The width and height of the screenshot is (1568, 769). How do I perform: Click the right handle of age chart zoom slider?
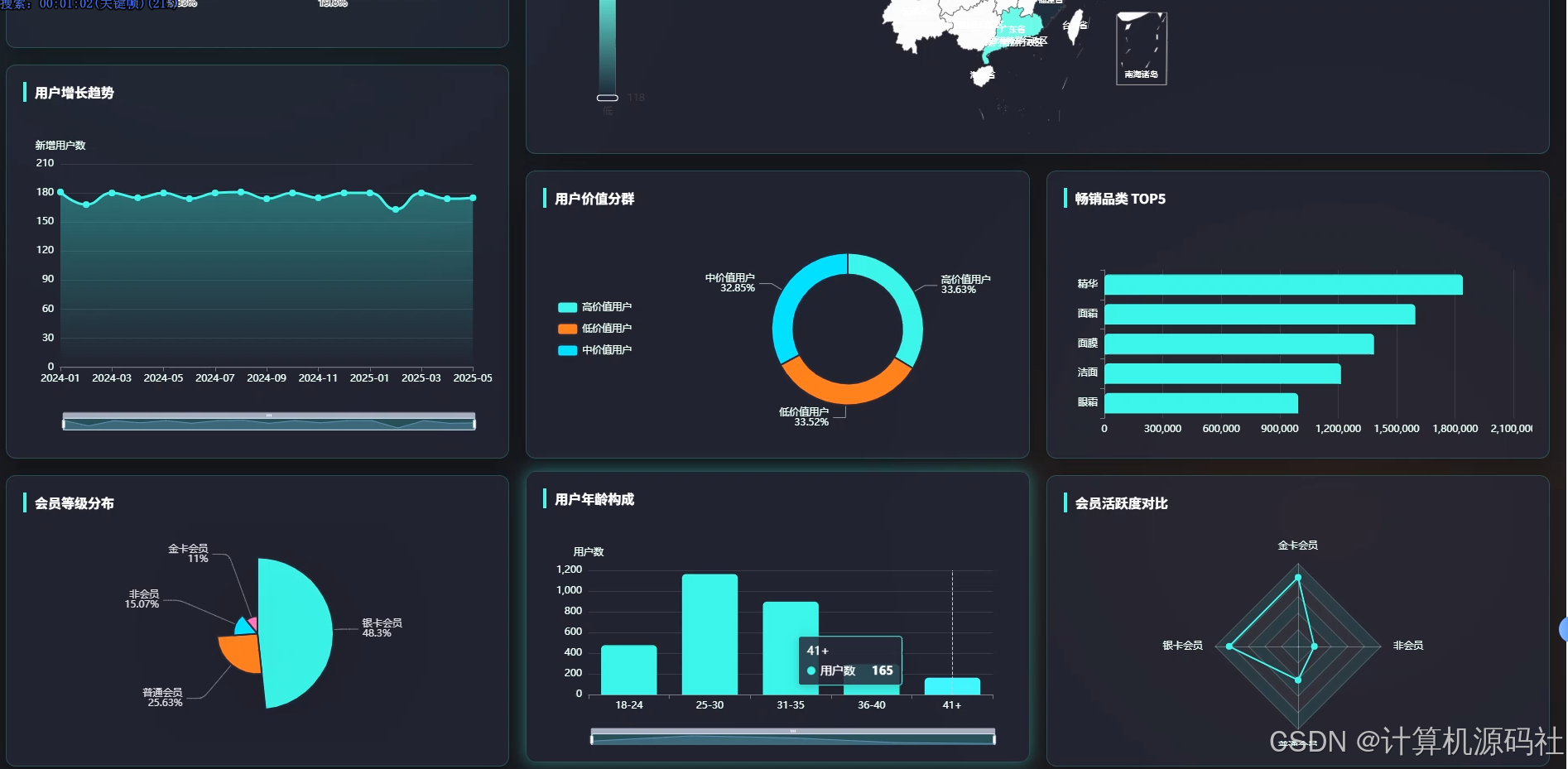tap(994, 738)
